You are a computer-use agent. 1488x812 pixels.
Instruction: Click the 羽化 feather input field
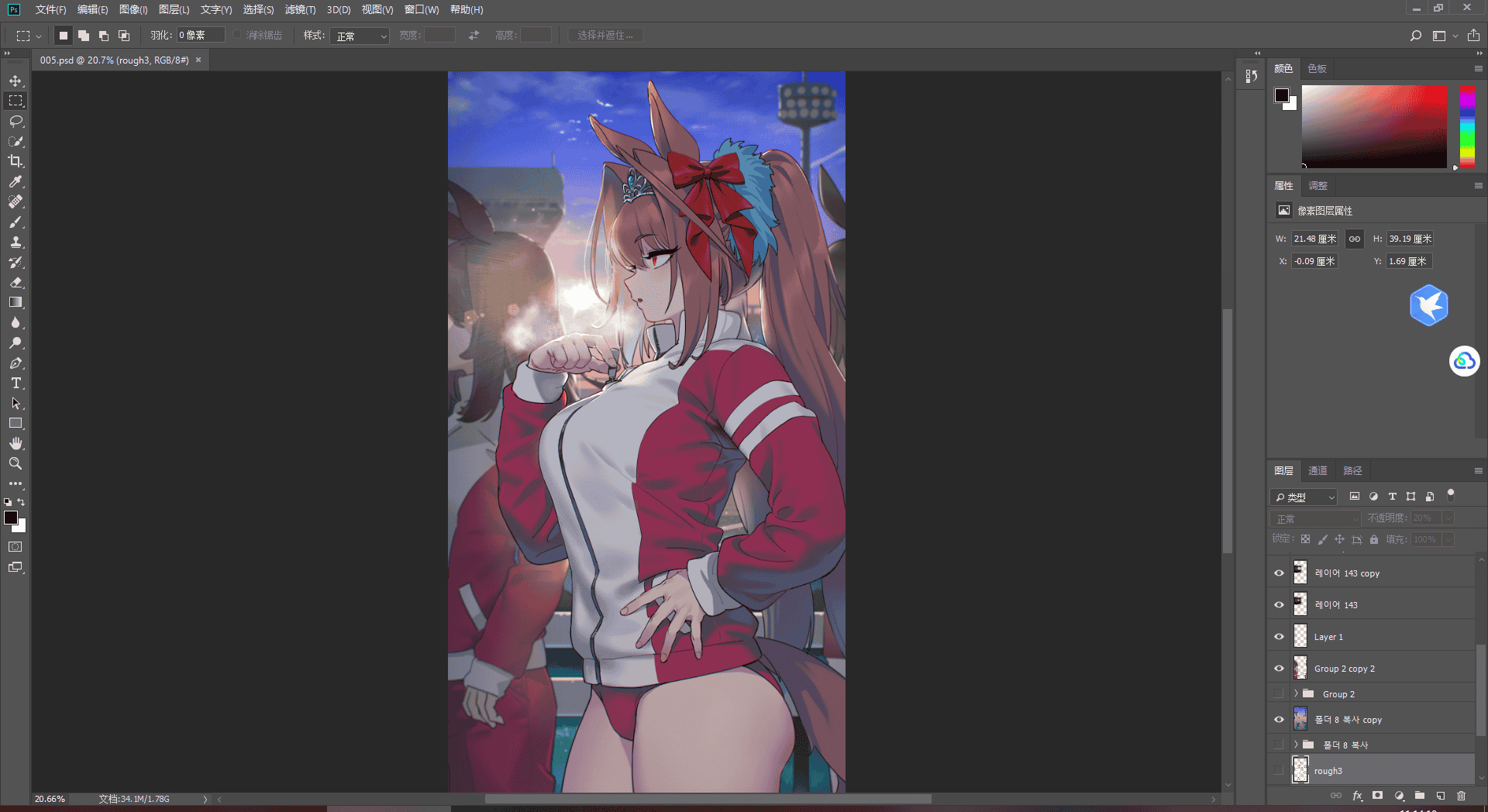coord(201,36)
